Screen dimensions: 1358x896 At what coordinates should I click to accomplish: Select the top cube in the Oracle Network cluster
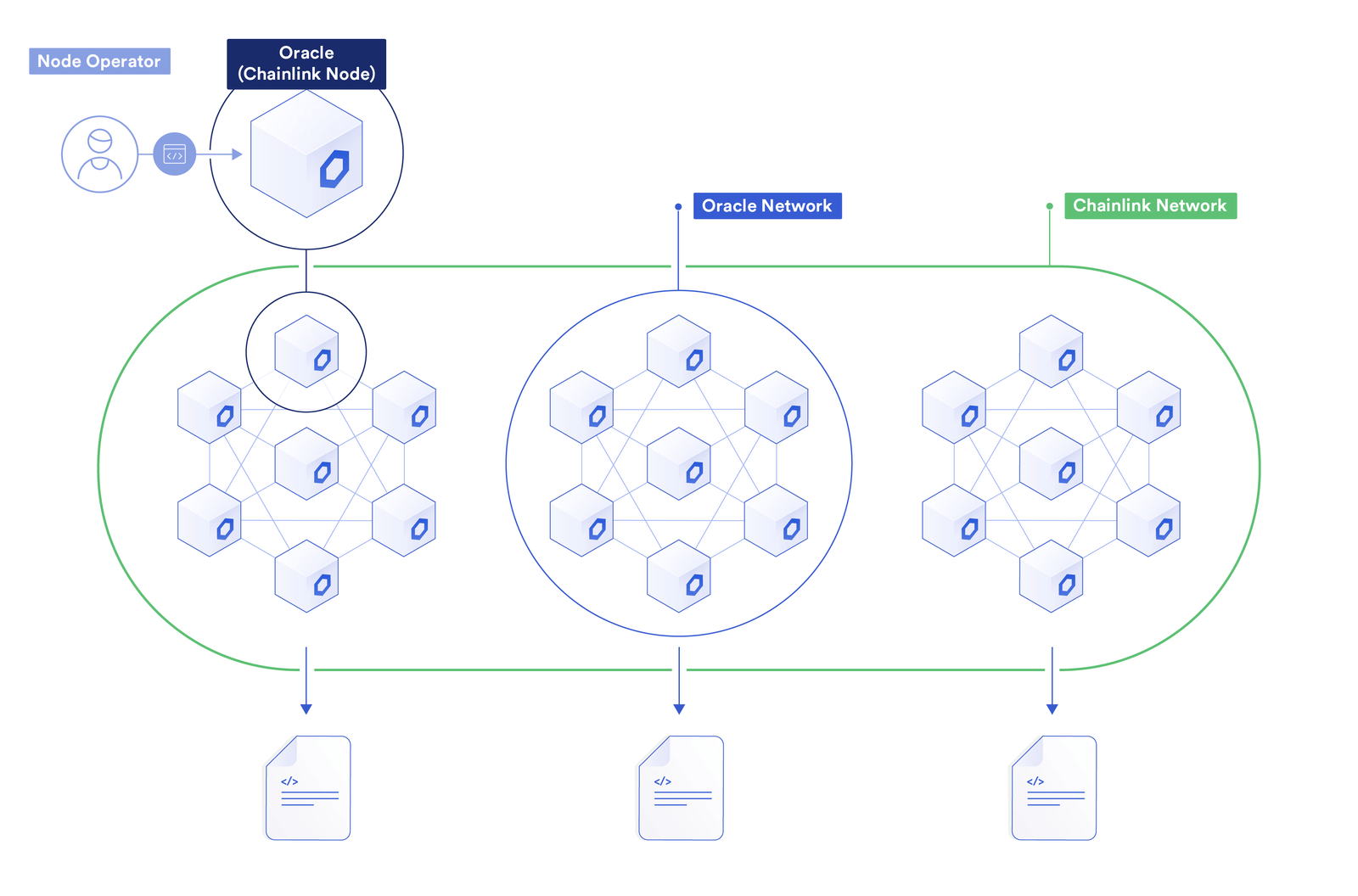(679, 352)
